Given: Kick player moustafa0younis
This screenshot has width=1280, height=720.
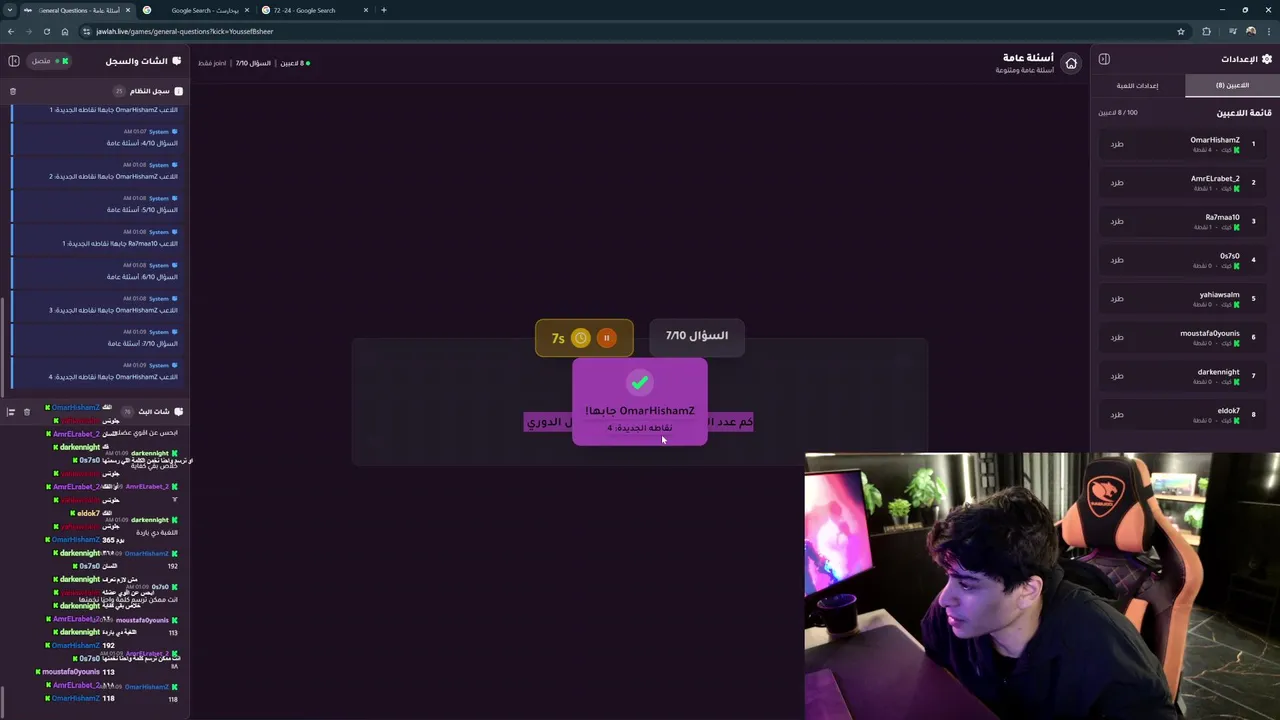Looking at the screenshot, I should pyautogui.click(x=1117, y=337).
